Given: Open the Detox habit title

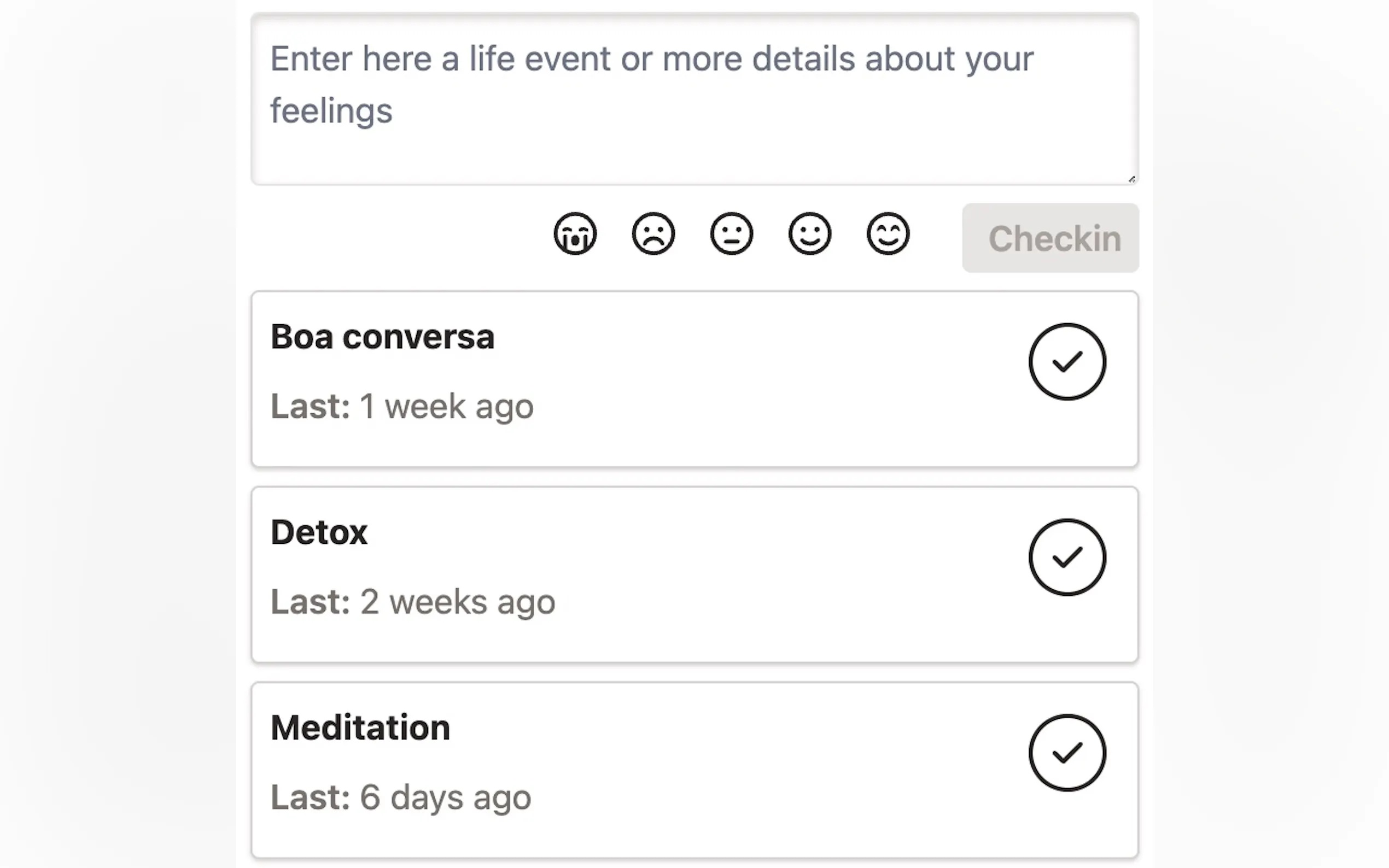Looking at the screenshot, I should click(319, 532).
